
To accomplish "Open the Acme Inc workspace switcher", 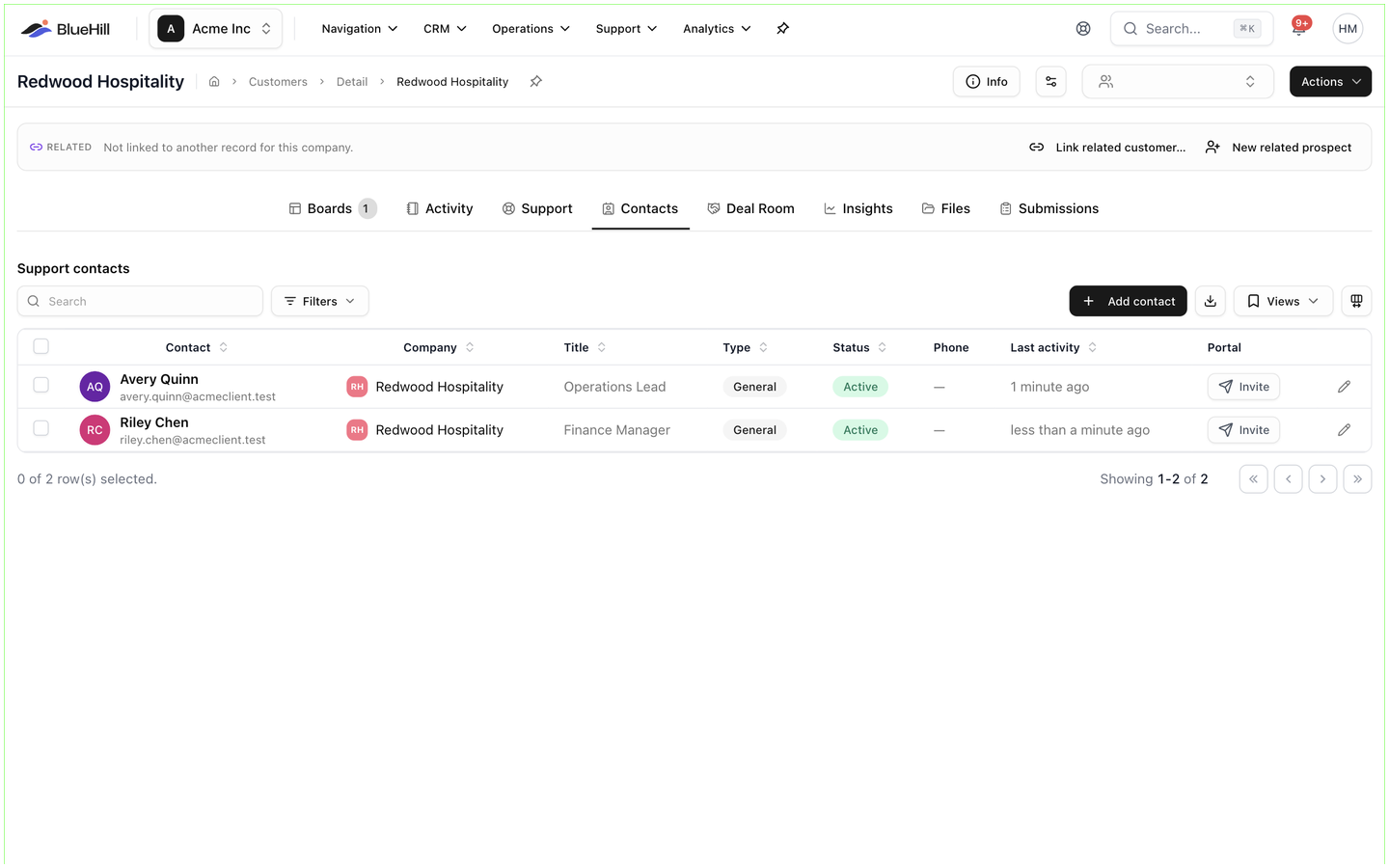I will [215, 29].
